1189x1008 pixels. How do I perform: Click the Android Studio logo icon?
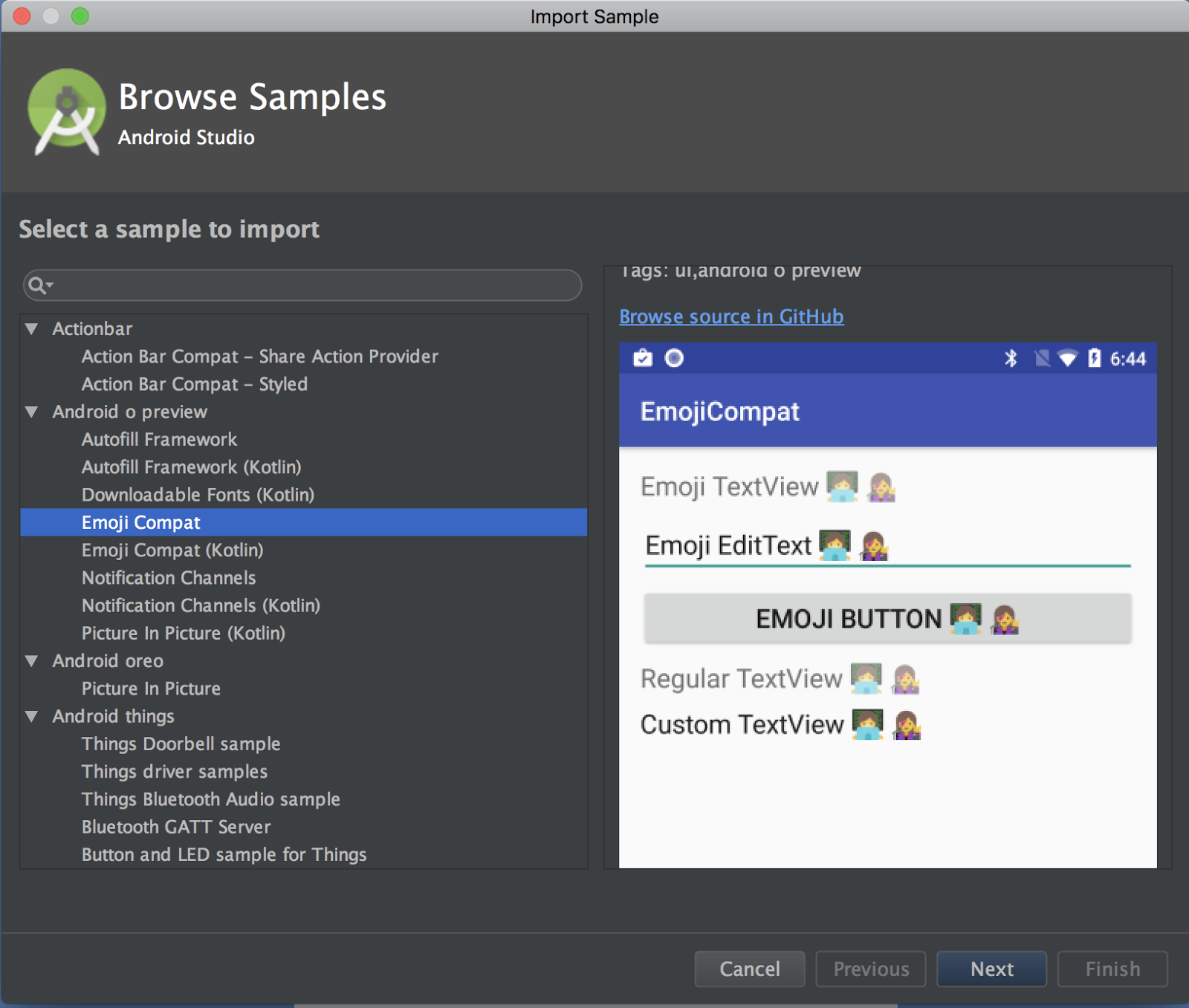pyautogui.click(x=66, y=111)
